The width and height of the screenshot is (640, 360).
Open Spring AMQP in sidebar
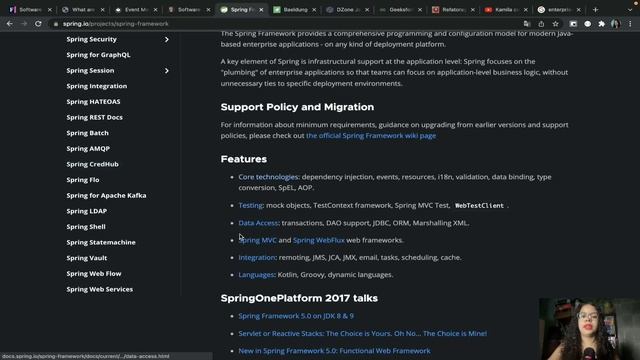pyautogui.click(x=88, y=149)
